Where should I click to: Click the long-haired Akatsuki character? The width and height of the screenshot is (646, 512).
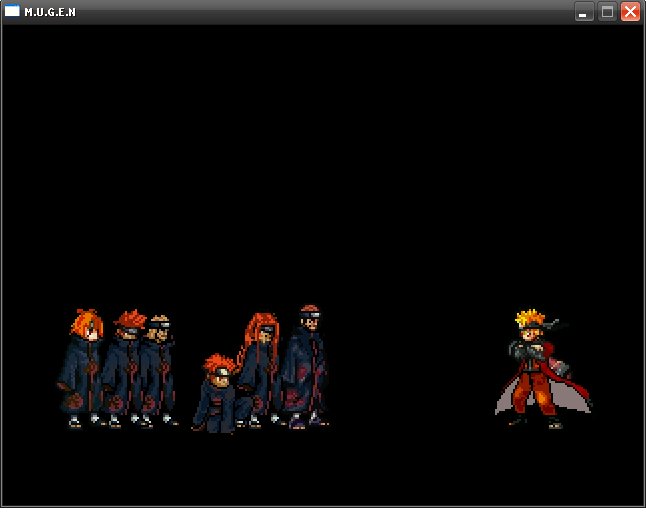click(x=260, y=369)
